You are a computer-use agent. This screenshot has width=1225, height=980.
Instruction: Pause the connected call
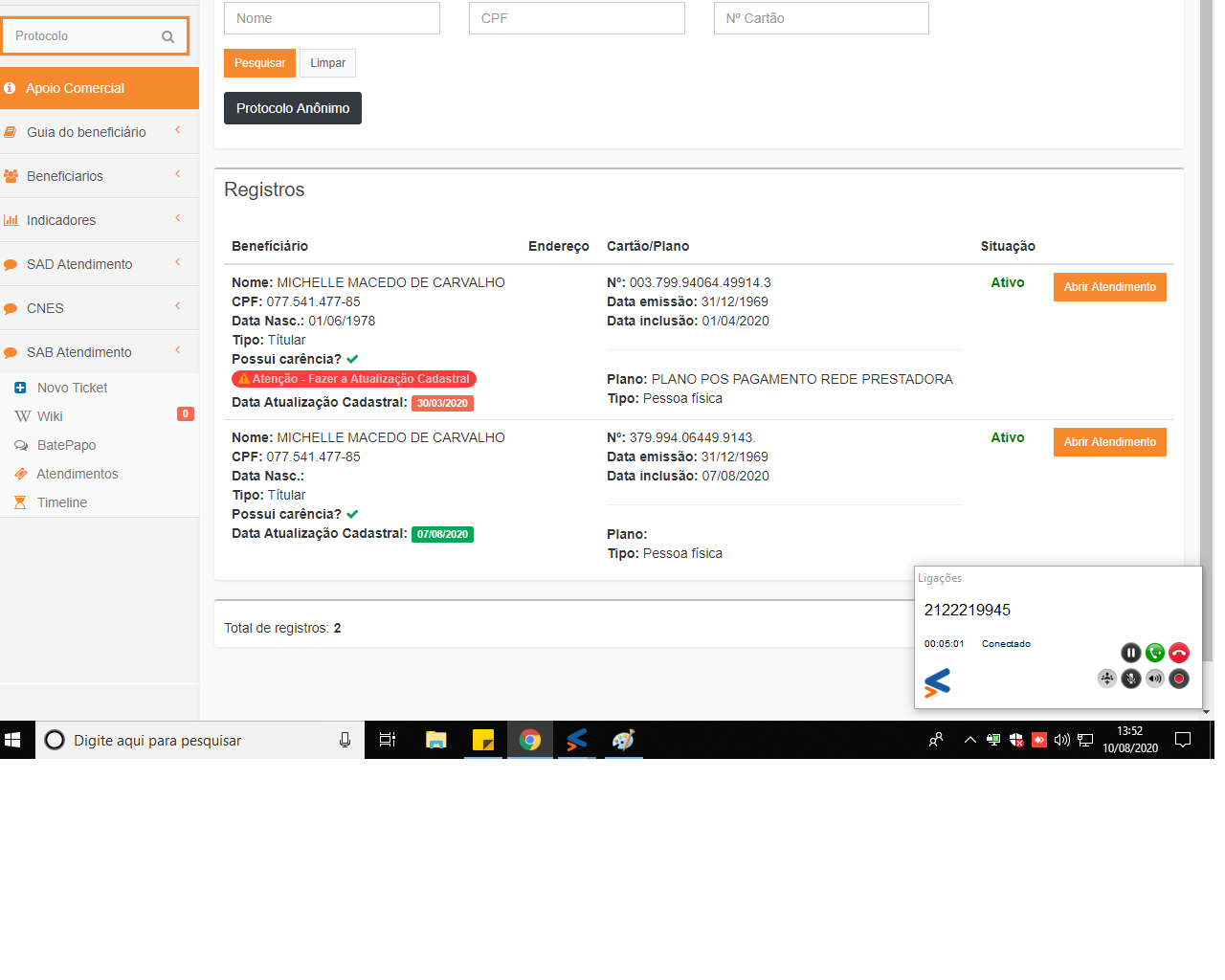tap(1130, 653)
